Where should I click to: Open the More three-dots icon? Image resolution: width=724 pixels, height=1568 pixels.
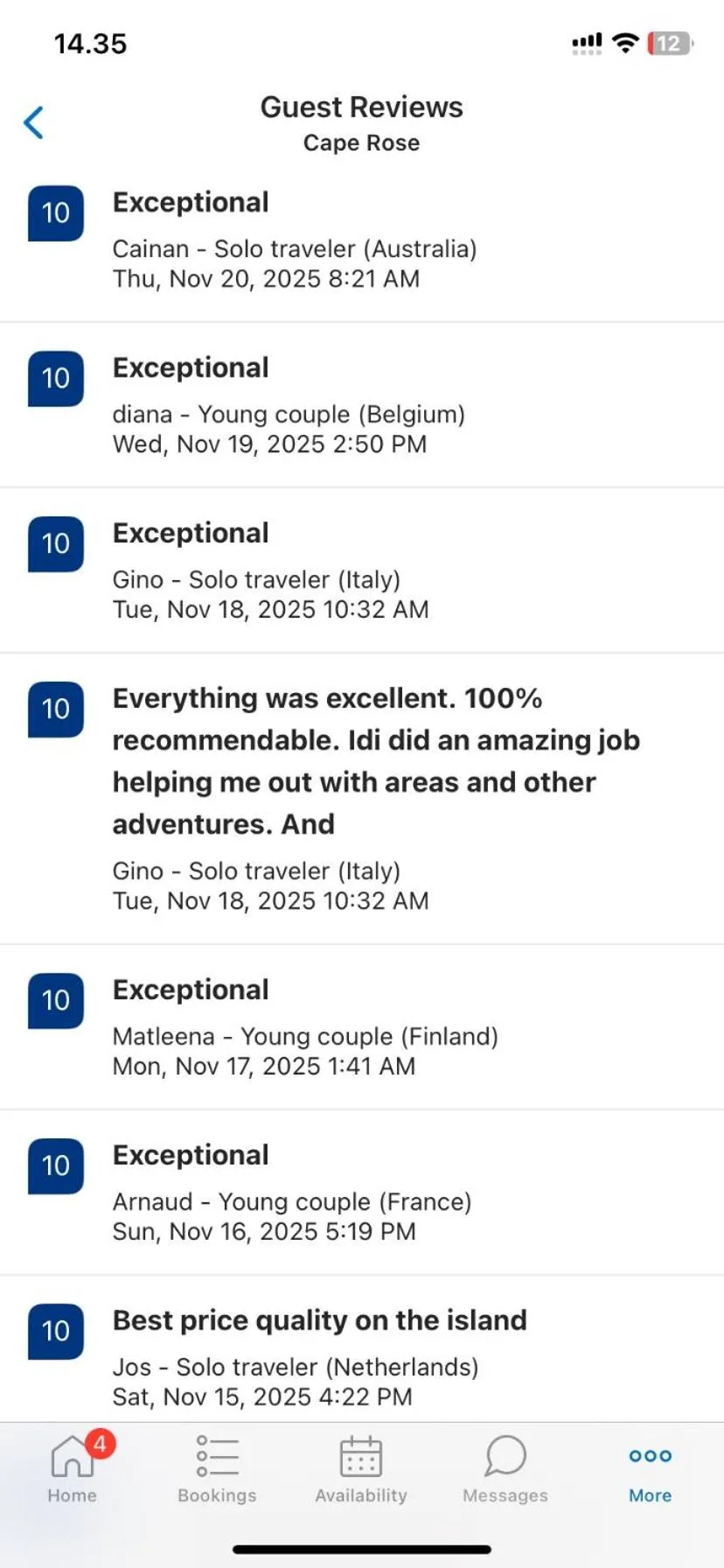pyautogui.click(x=650, y=1456)
